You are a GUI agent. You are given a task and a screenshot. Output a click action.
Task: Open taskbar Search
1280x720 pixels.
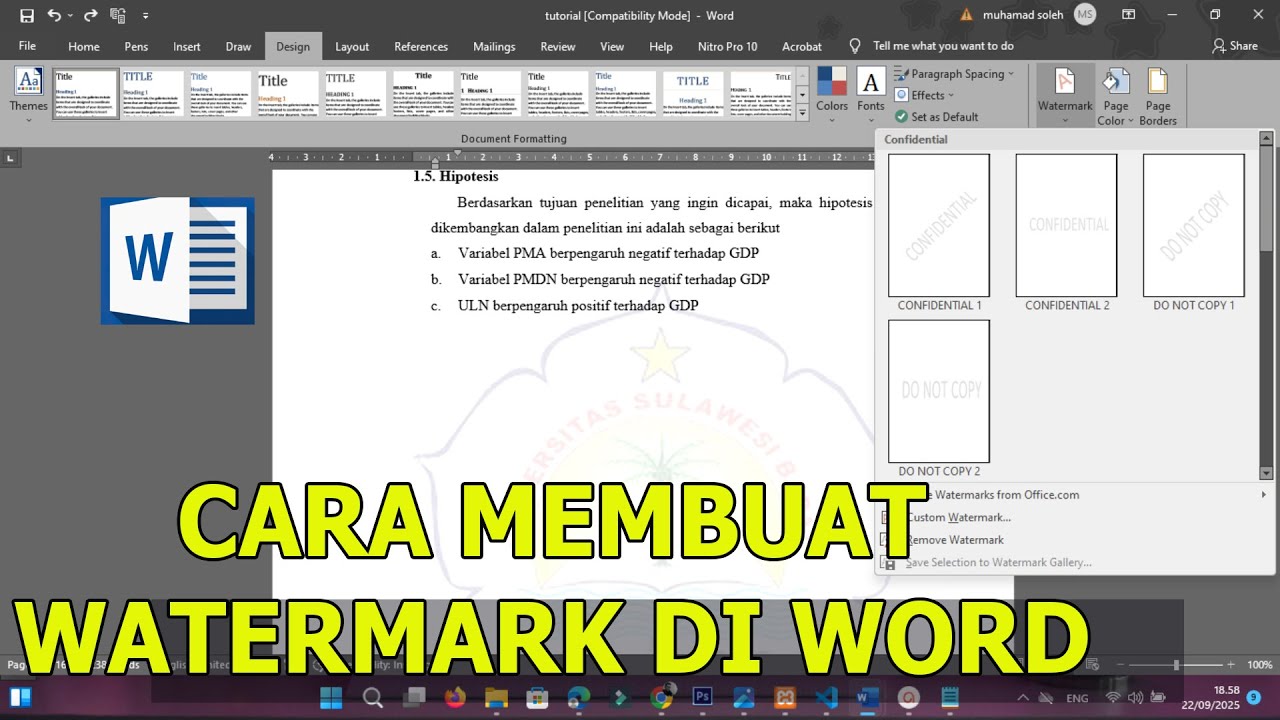pyautogui.click(x=372, y=697)
